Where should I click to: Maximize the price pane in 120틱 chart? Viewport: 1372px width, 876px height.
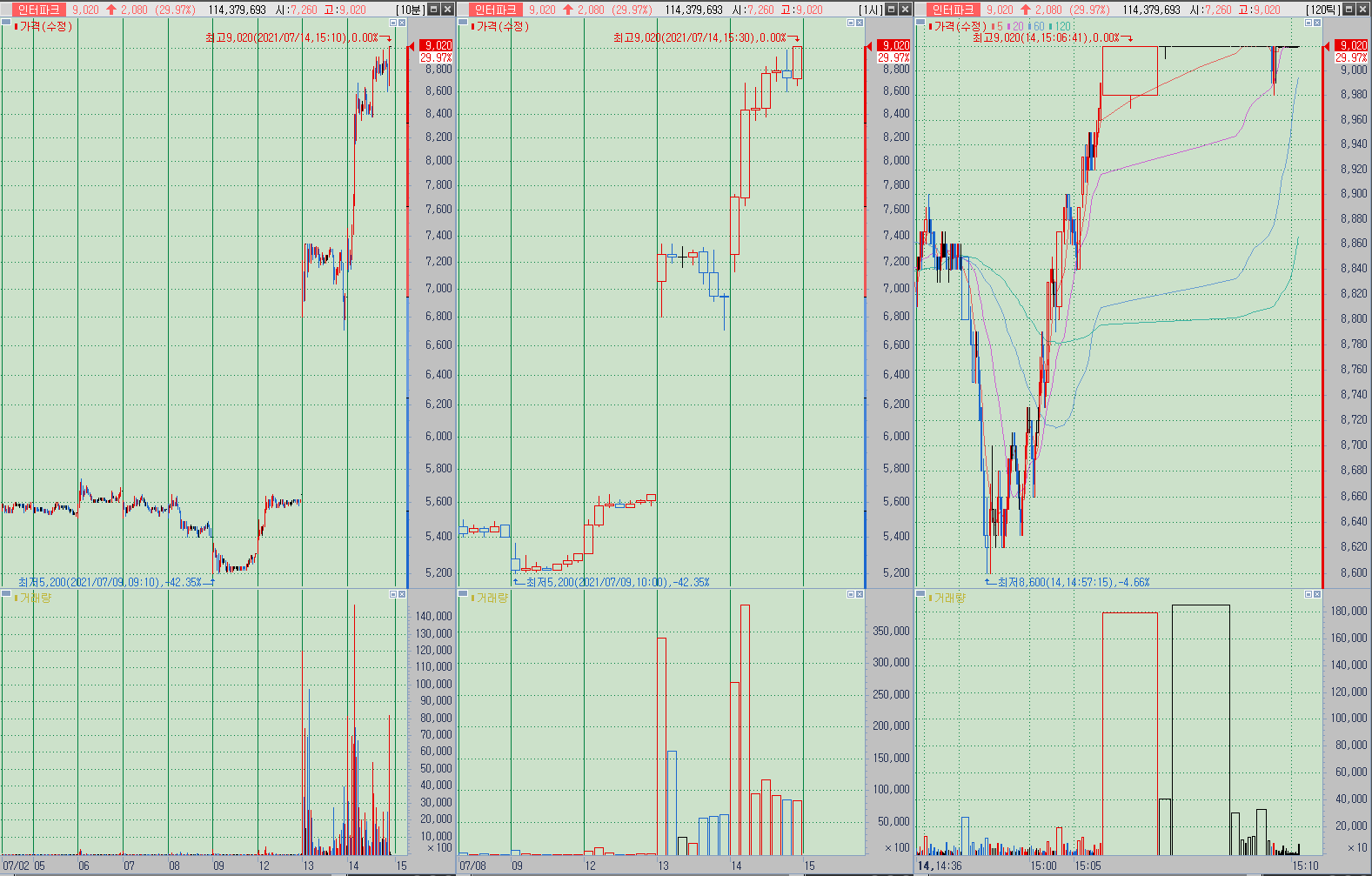coord(1308,23)
